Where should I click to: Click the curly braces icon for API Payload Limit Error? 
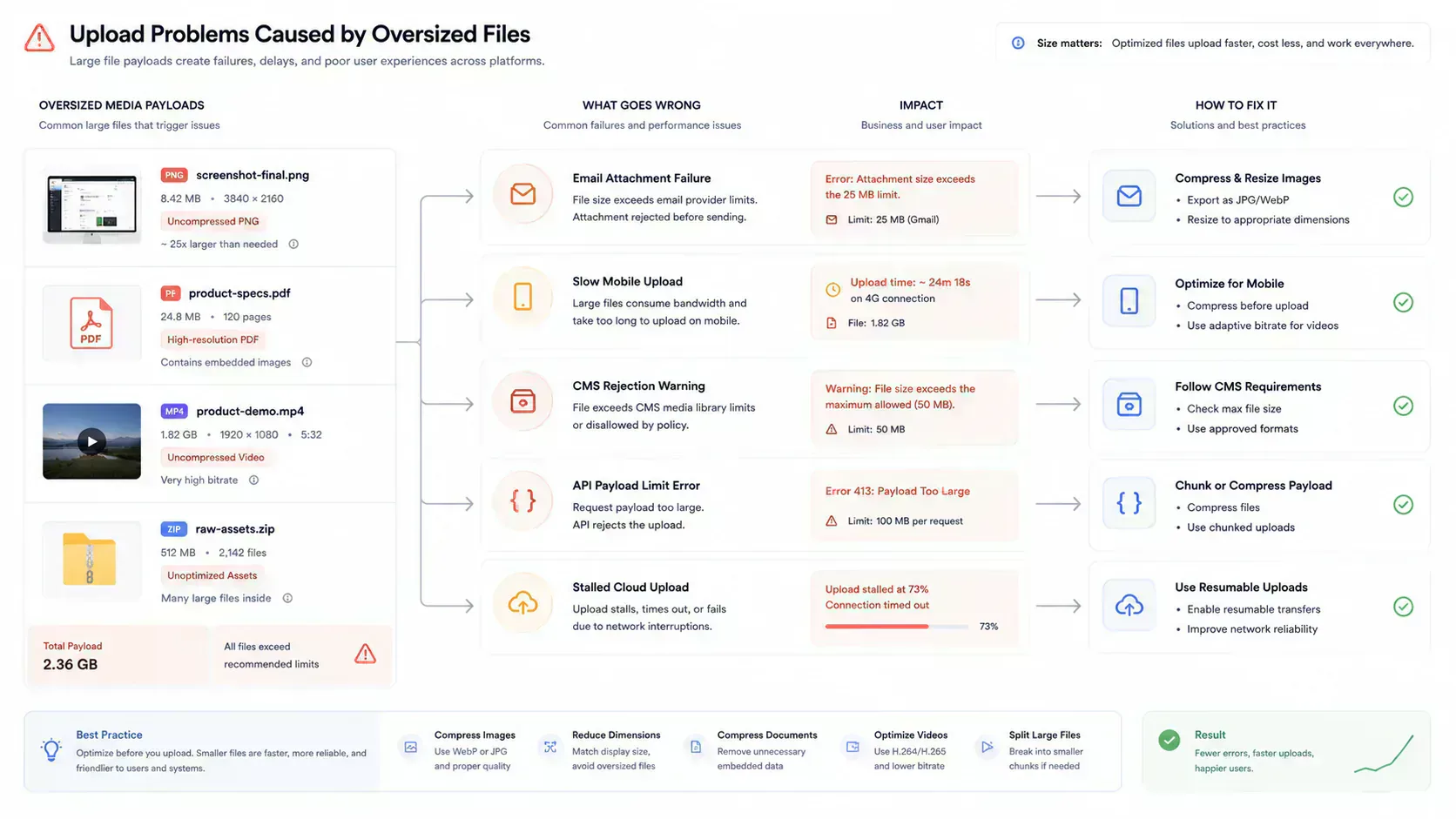522,500
